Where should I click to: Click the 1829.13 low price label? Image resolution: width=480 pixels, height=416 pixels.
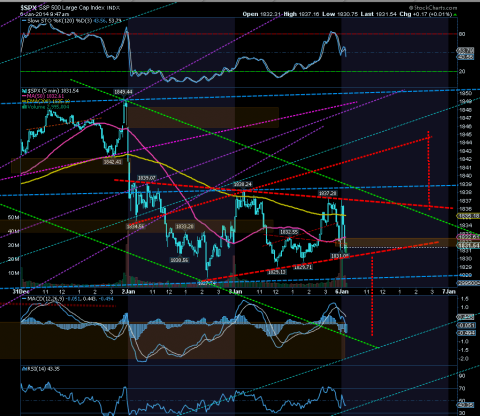277,272
